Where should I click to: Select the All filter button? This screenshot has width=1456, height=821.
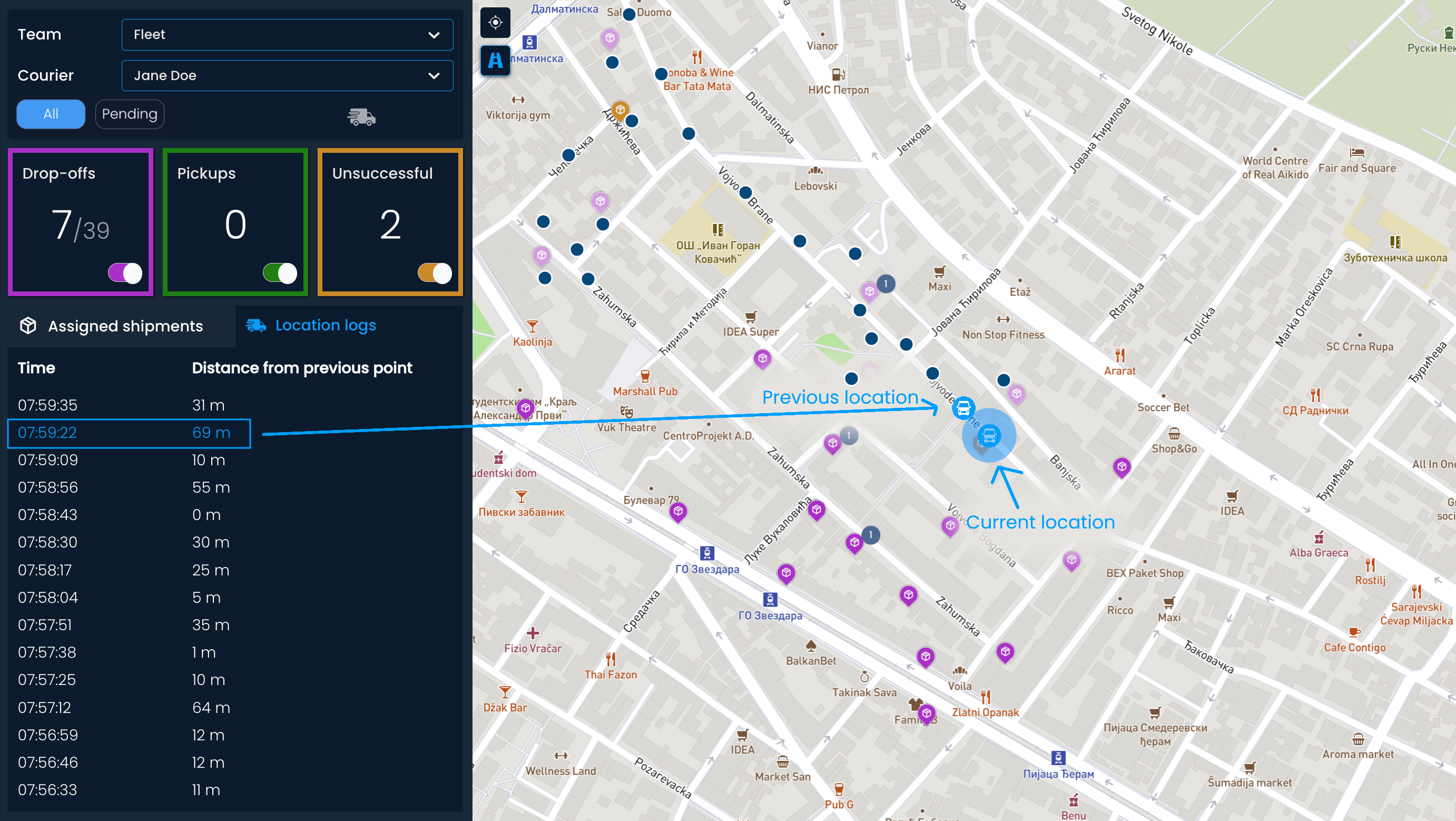[51, 114]
